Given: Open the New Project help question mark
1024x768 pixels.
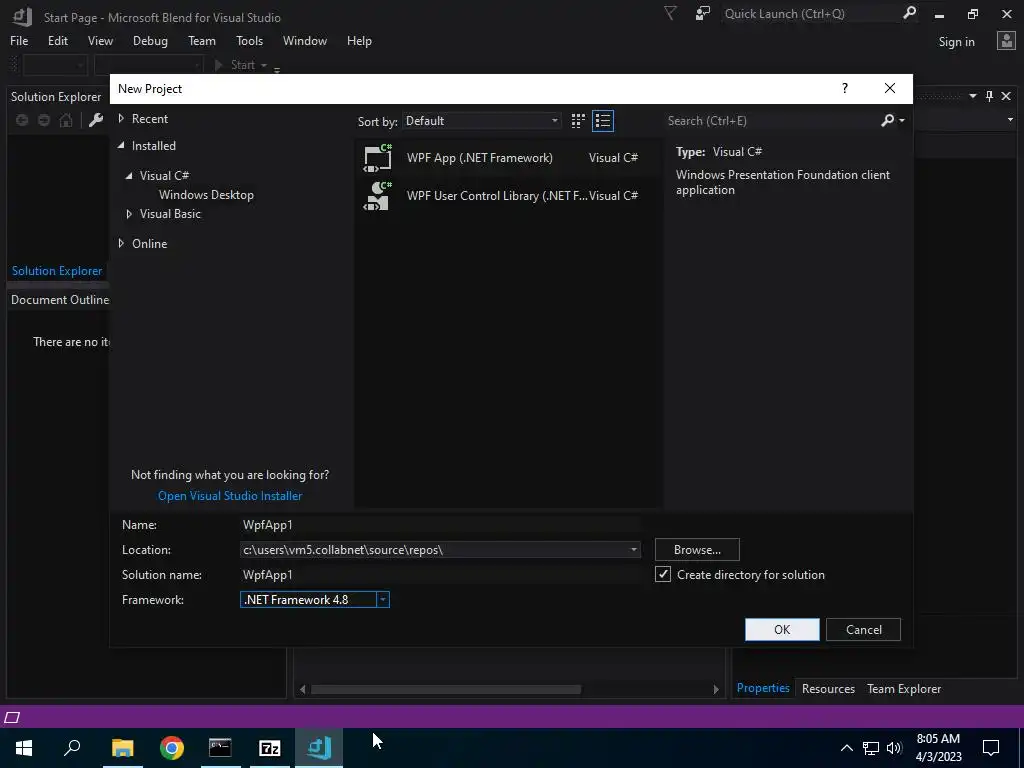Looking at the screenshot, I should coord(844,88).
